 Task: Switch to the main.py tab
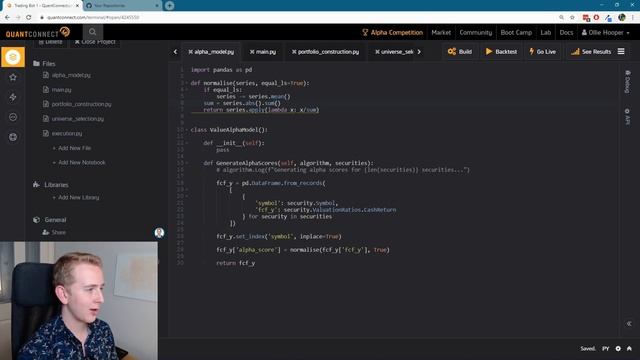click(266, 52)
